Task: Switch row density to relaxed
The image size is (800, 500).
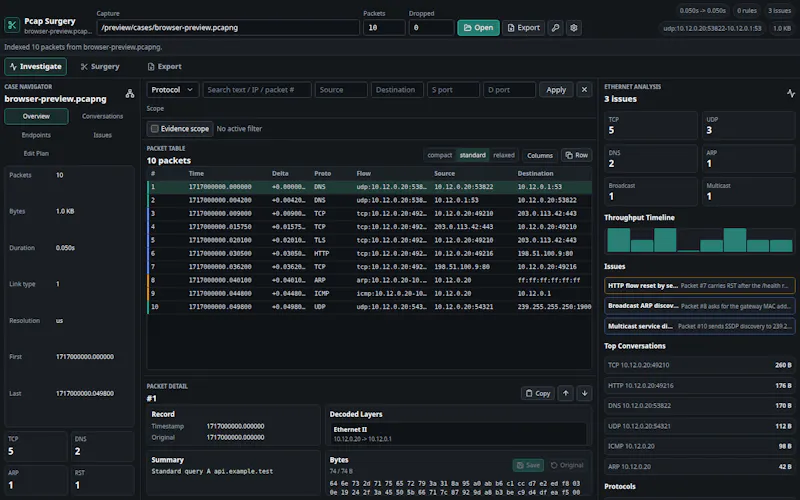Action: (x=504, y=155)
